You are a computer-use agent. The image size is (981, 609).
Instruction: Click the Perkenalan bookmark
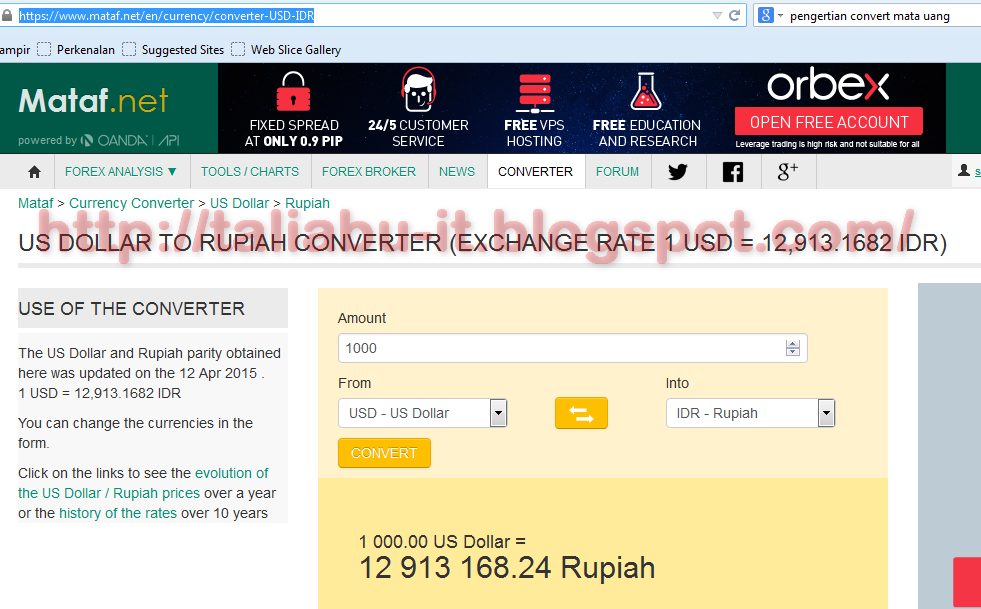tap(76, 49)
